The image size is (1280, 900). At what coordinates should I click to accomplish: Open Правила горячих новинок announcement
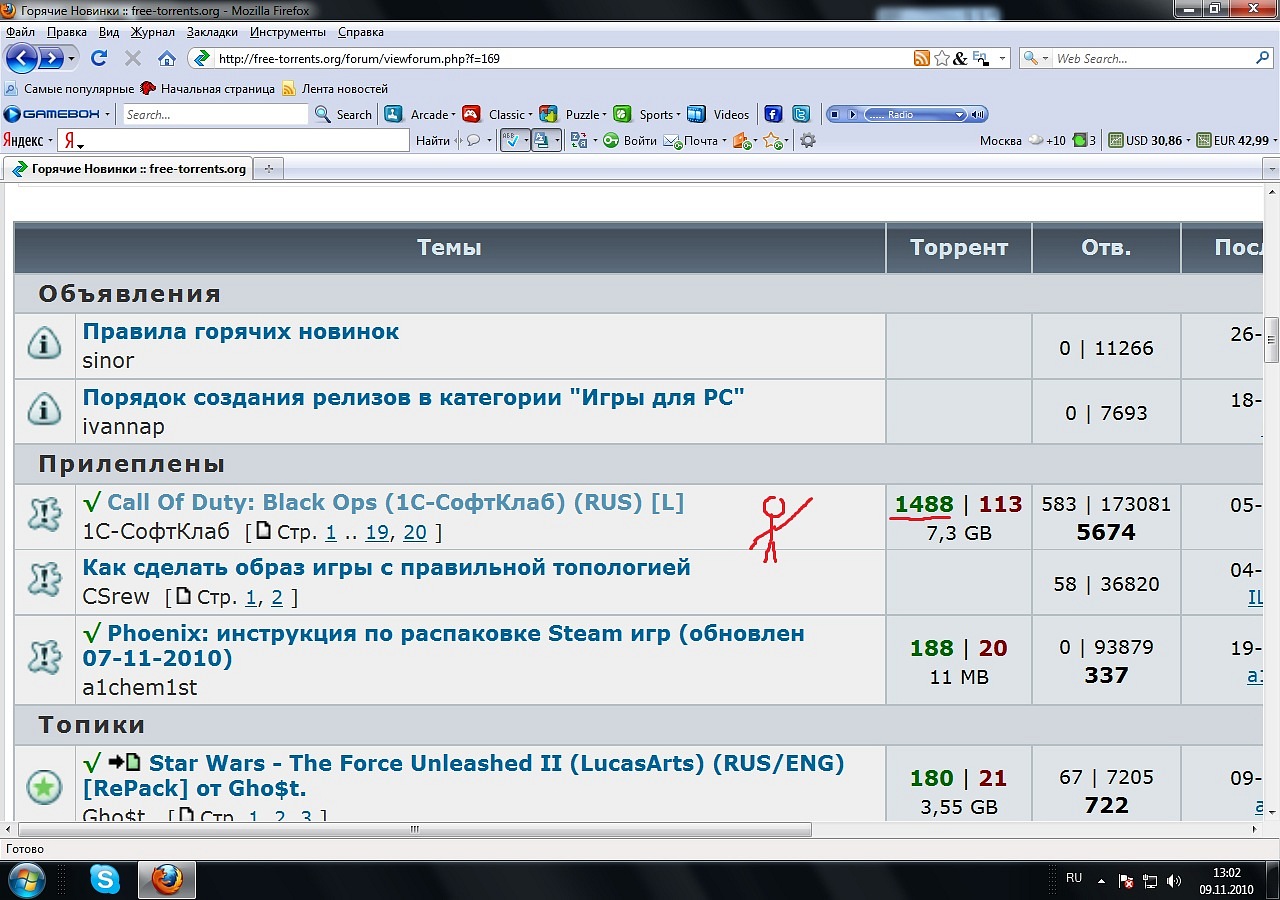point(240,332)
